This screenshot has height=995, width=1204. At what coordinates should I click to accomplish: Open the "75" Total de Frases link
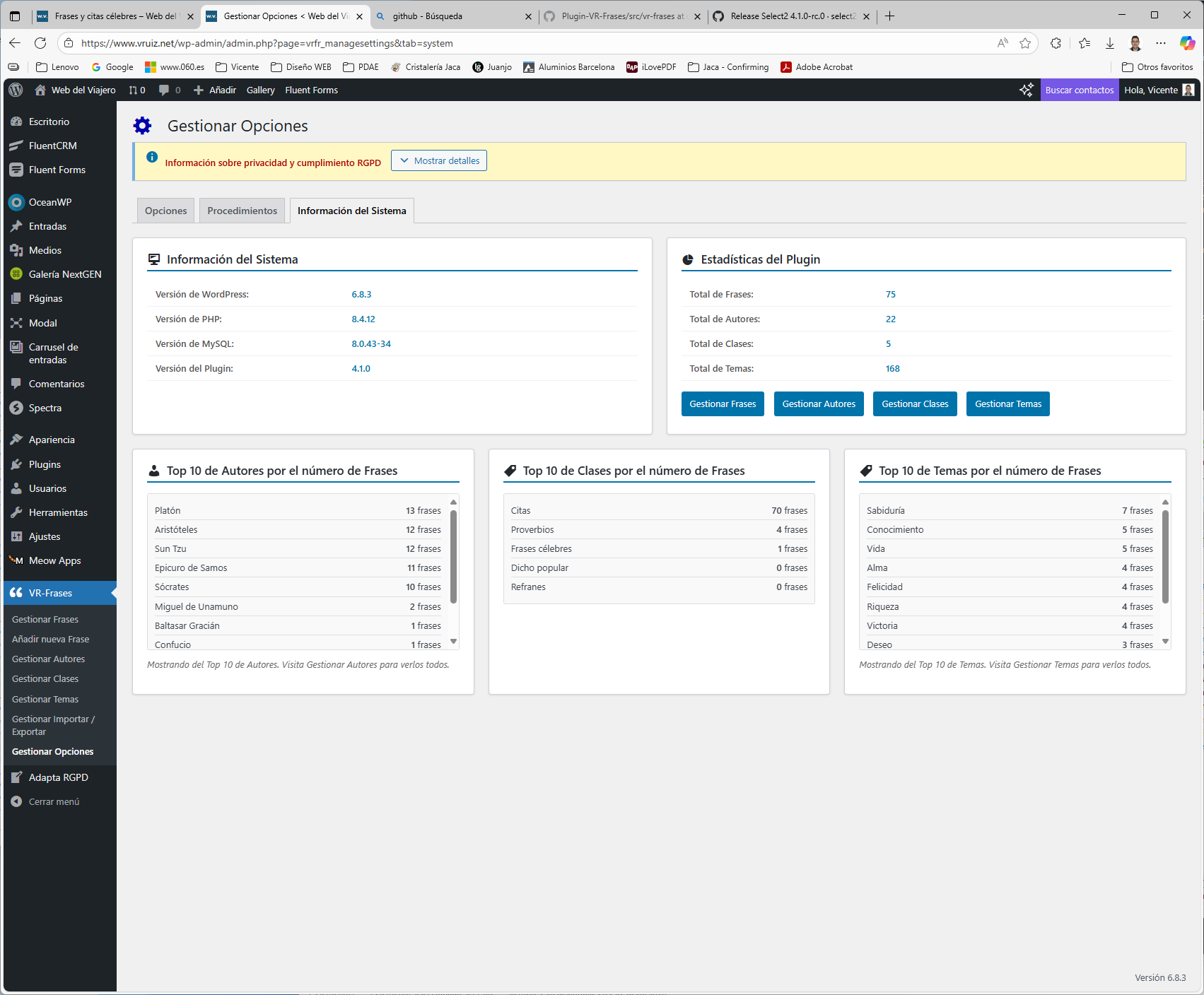point(890,294)
